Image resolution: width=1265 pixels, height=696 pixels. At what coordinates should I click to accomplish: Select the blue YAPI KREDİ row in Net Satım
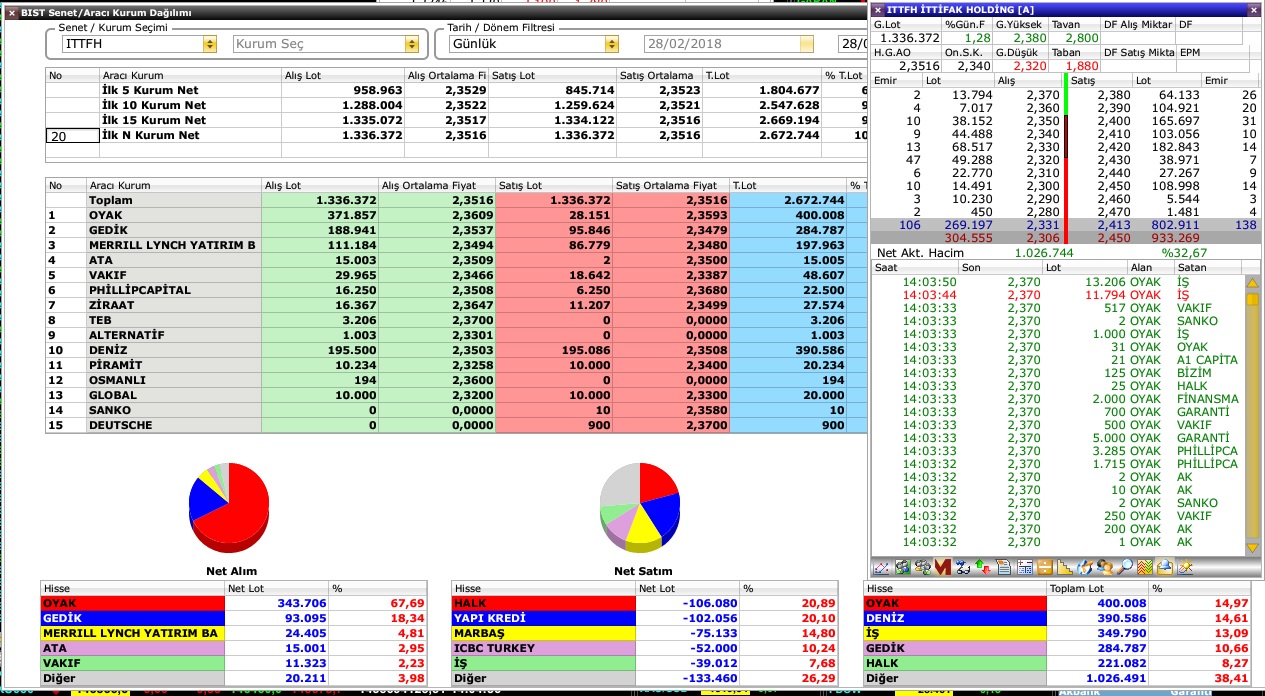[x=645, y=618]
